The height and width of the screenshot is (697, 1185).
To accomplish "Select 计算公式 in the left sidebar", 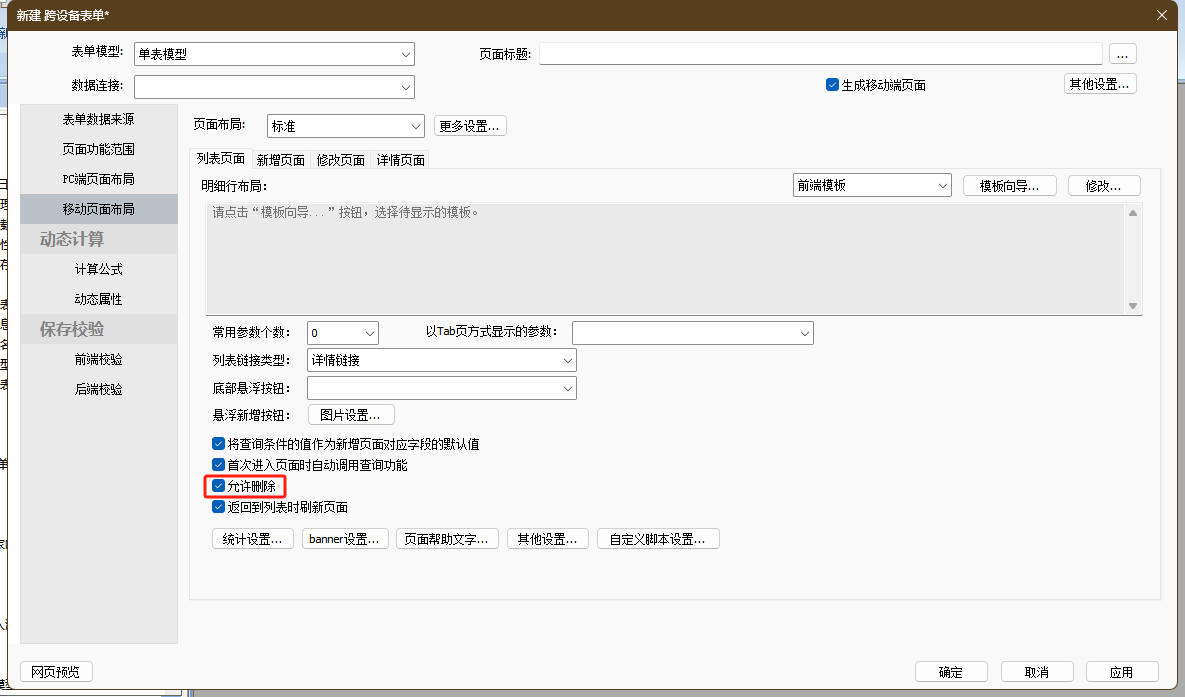I will [98, 269].
